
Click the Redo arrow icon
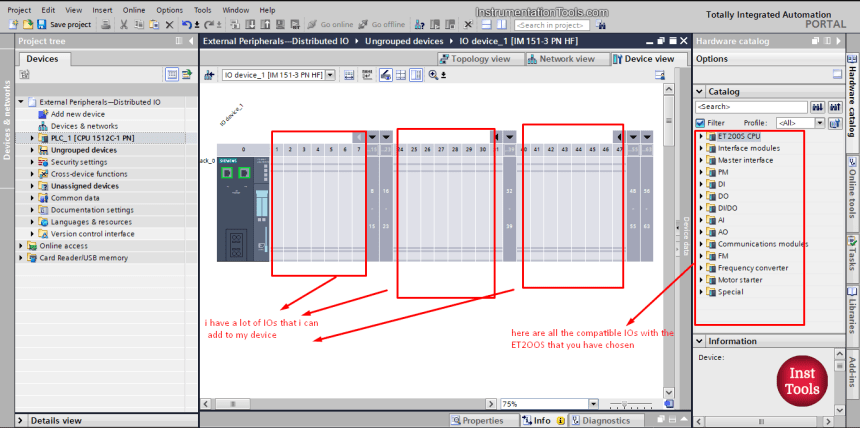[x=208, y=25]
